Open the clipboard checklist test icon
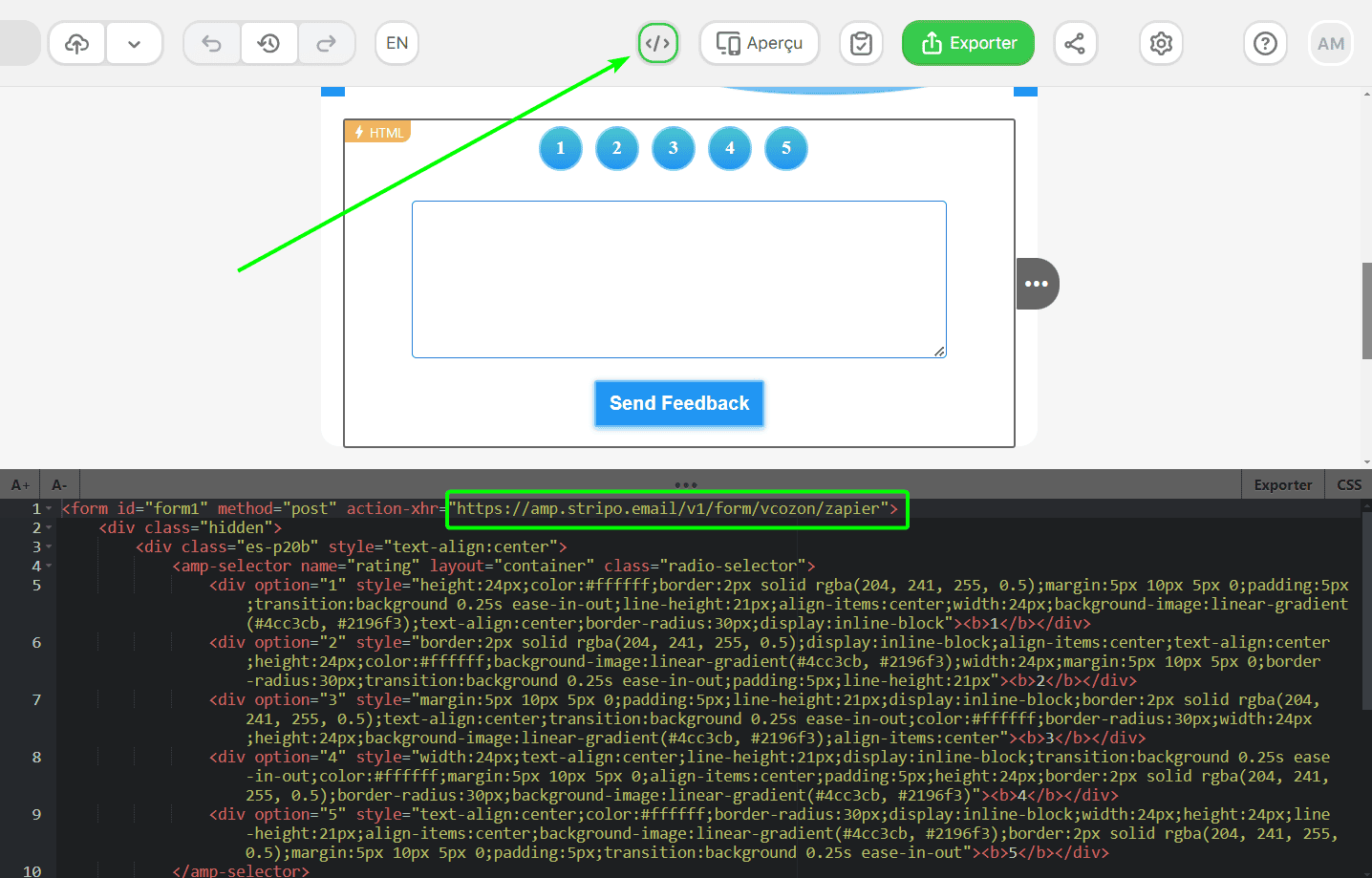The height and width of the screenshot is (878, 1372). click(x=861, y=43)
